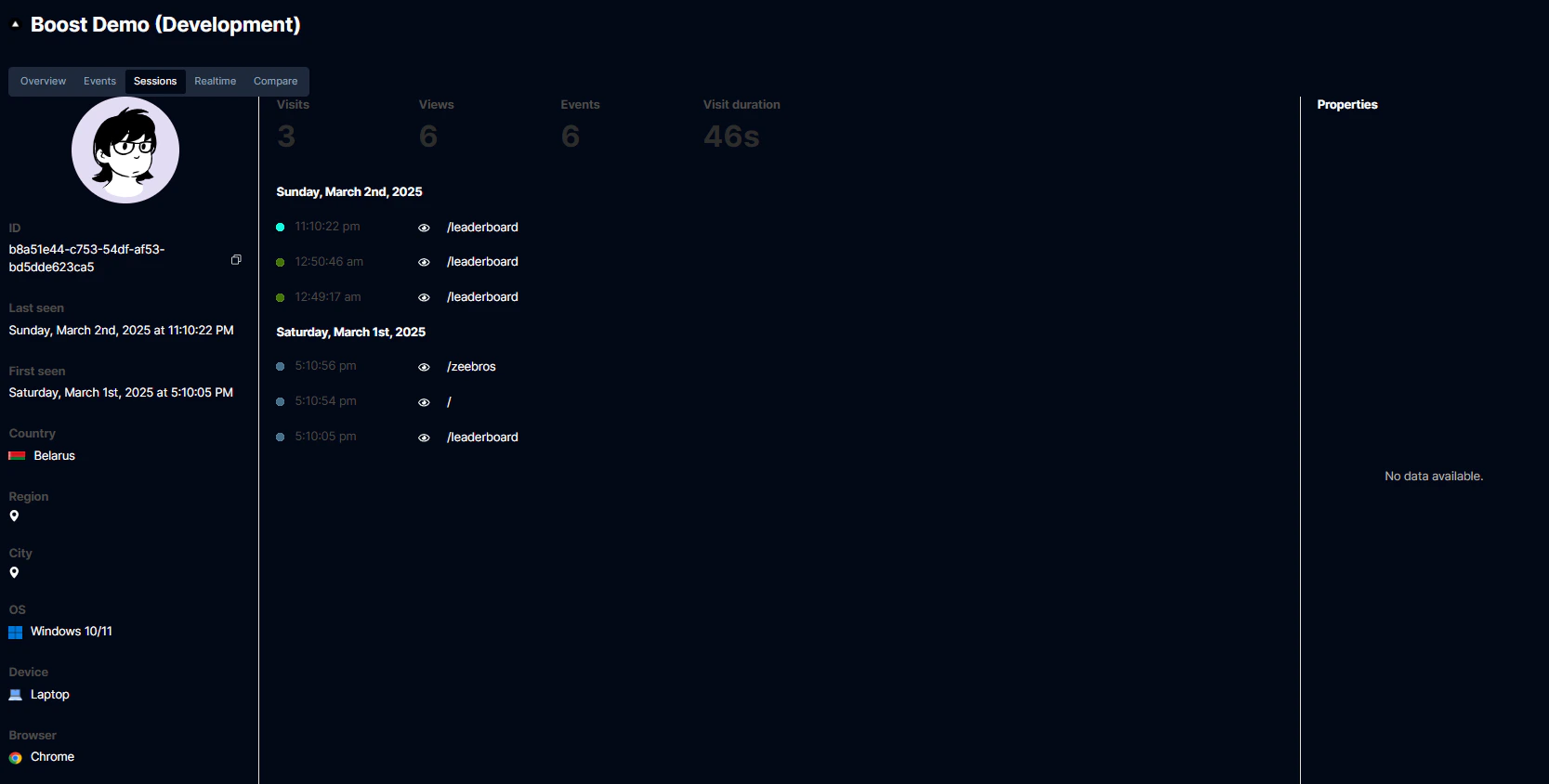Go to the Realtime tab
The width and height of the screenshot is (1549, 784).
click(215, 82)
